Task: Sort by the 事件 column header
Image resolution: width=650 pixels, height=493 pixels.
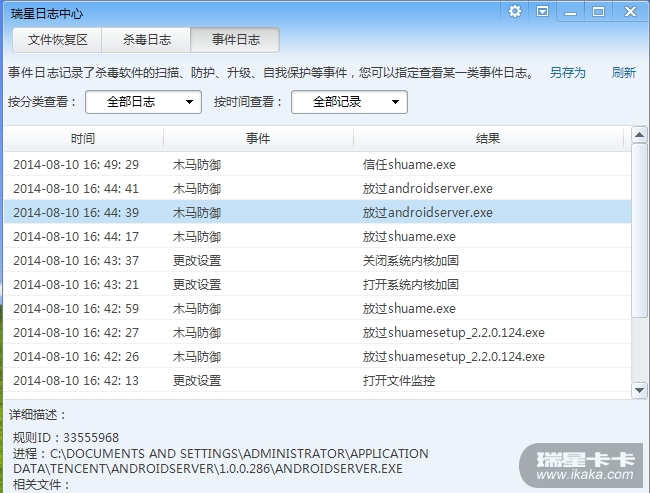Action: coord(258,138)
